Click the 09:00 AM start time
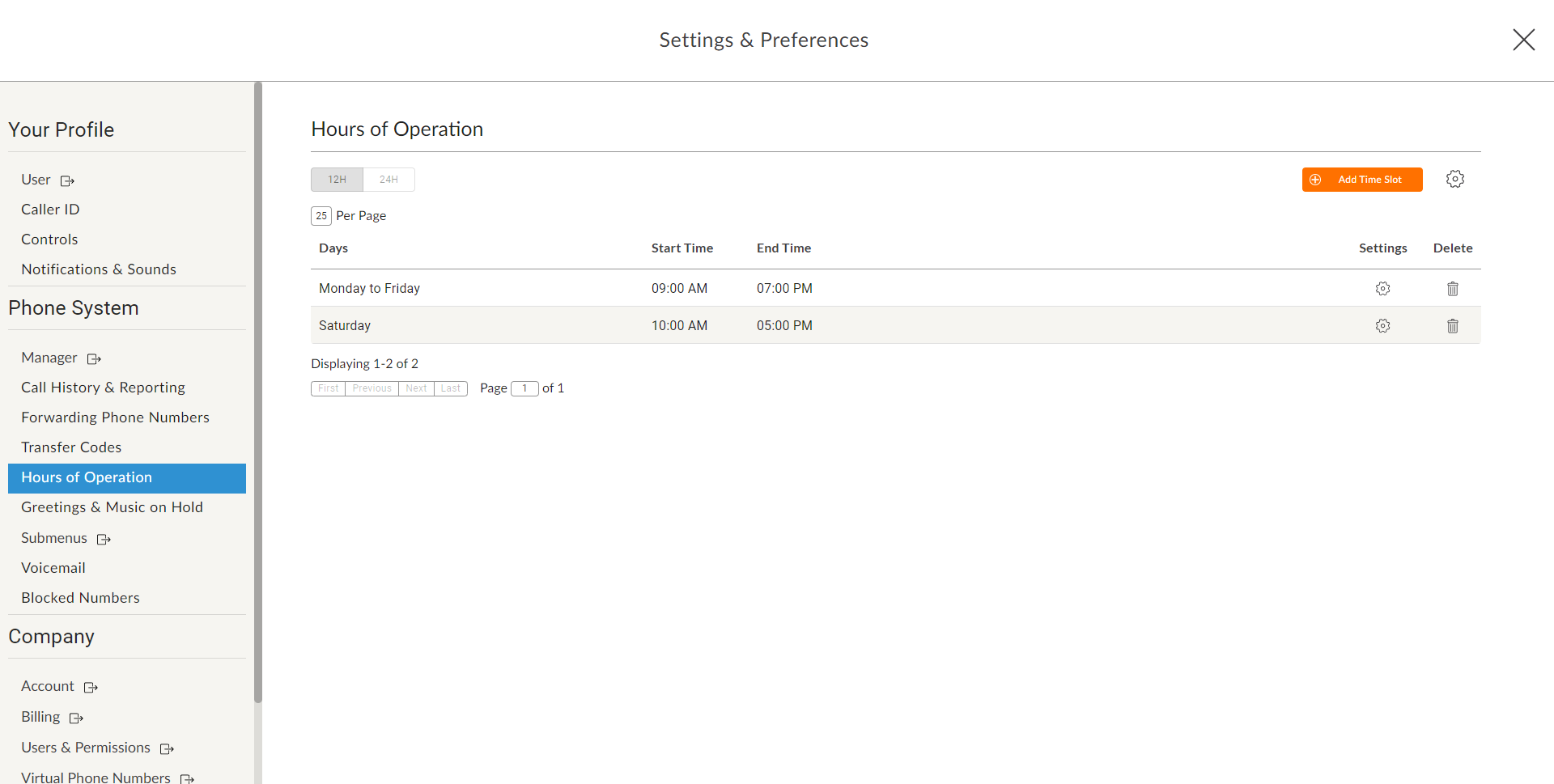 coord(679,288)
